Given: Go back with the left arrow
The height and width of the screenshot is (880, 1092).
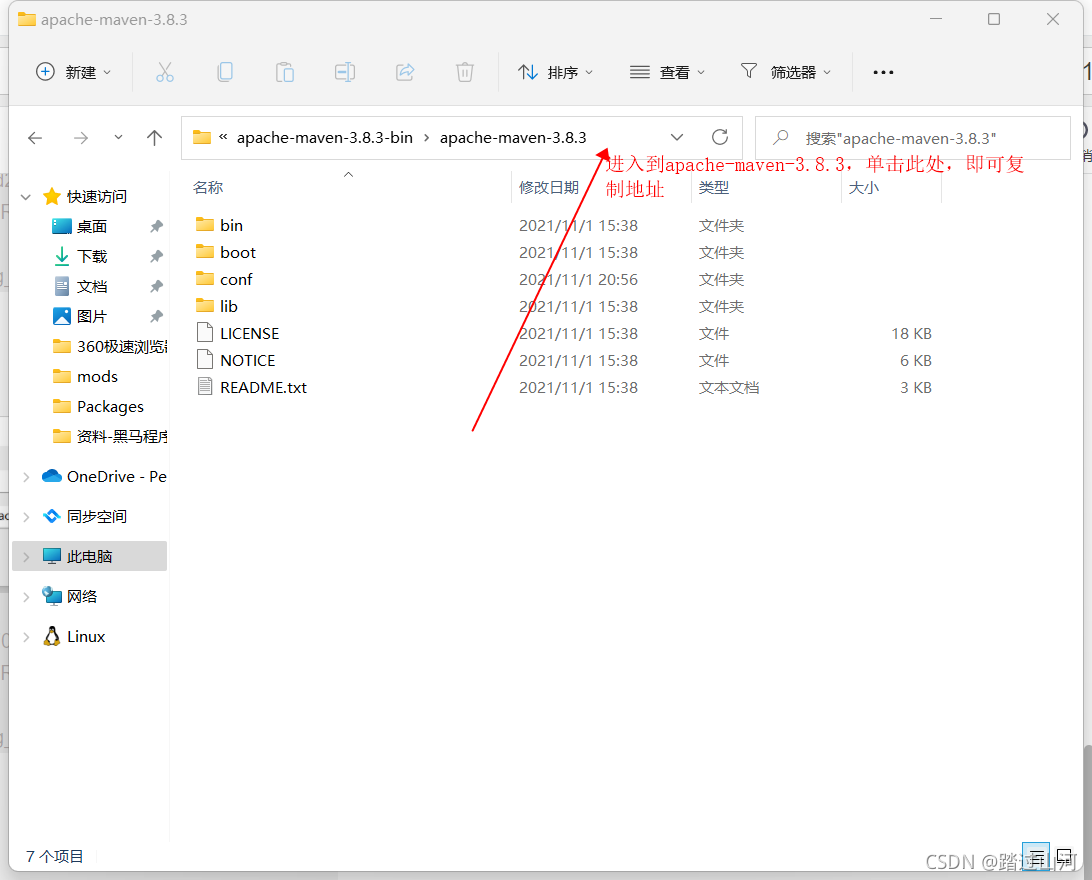Looking at the screenshot, I should pos(35,138).
